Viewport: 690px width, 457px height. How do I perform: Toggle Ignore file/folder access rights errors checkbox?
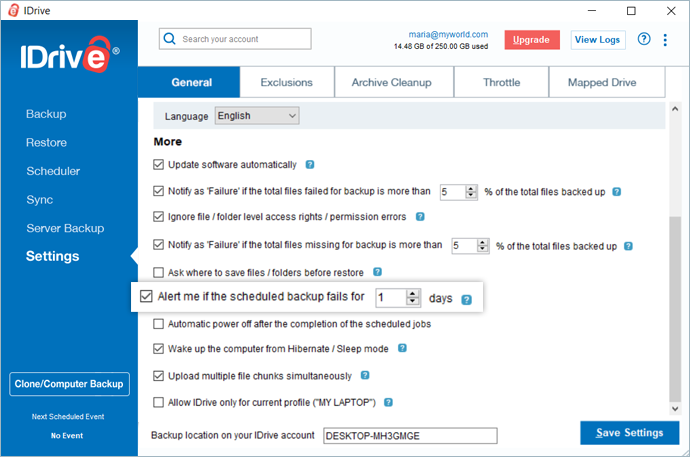click(x=158, y=216)
